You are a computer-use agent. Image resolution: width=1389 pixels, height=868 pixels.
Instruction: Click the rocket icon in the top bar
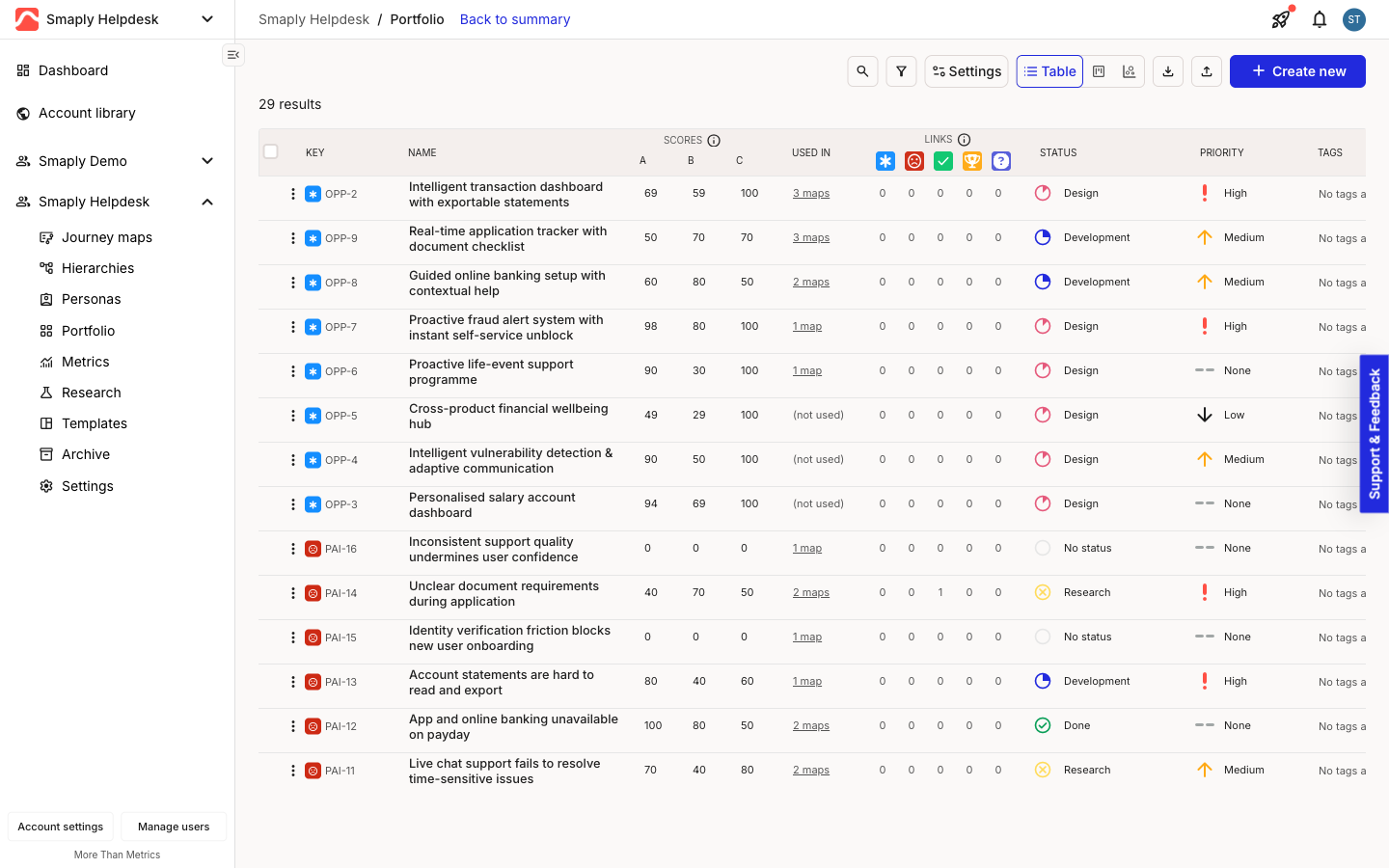coord(1281,19)
